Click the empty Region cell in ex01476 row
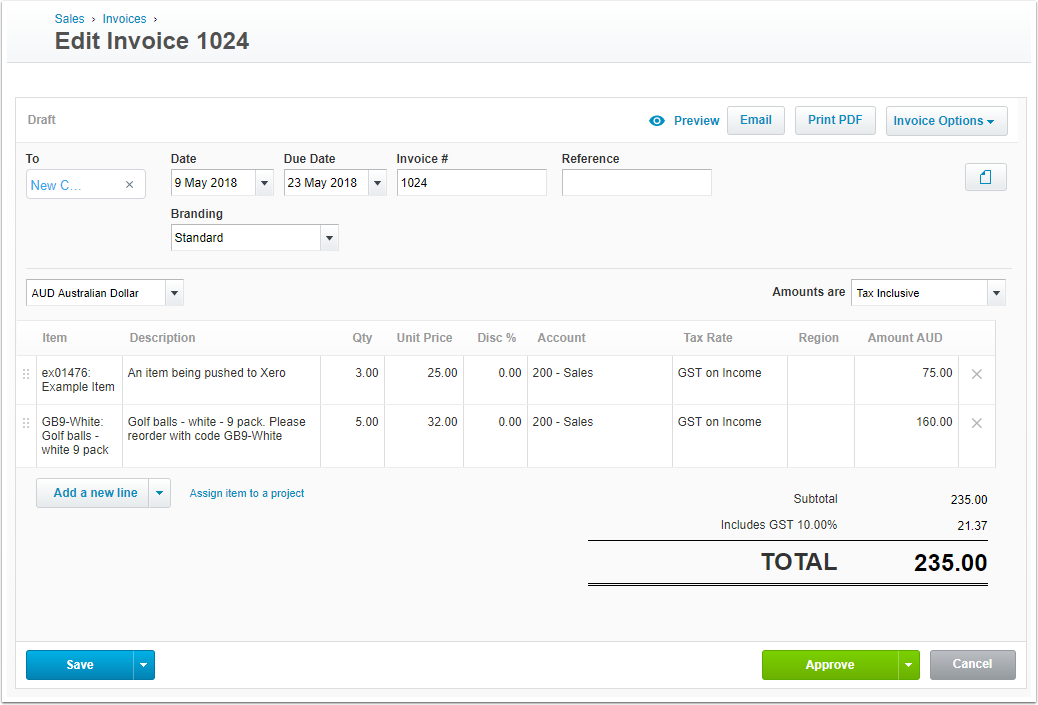 pyautogui.click(x=821, y=380)
